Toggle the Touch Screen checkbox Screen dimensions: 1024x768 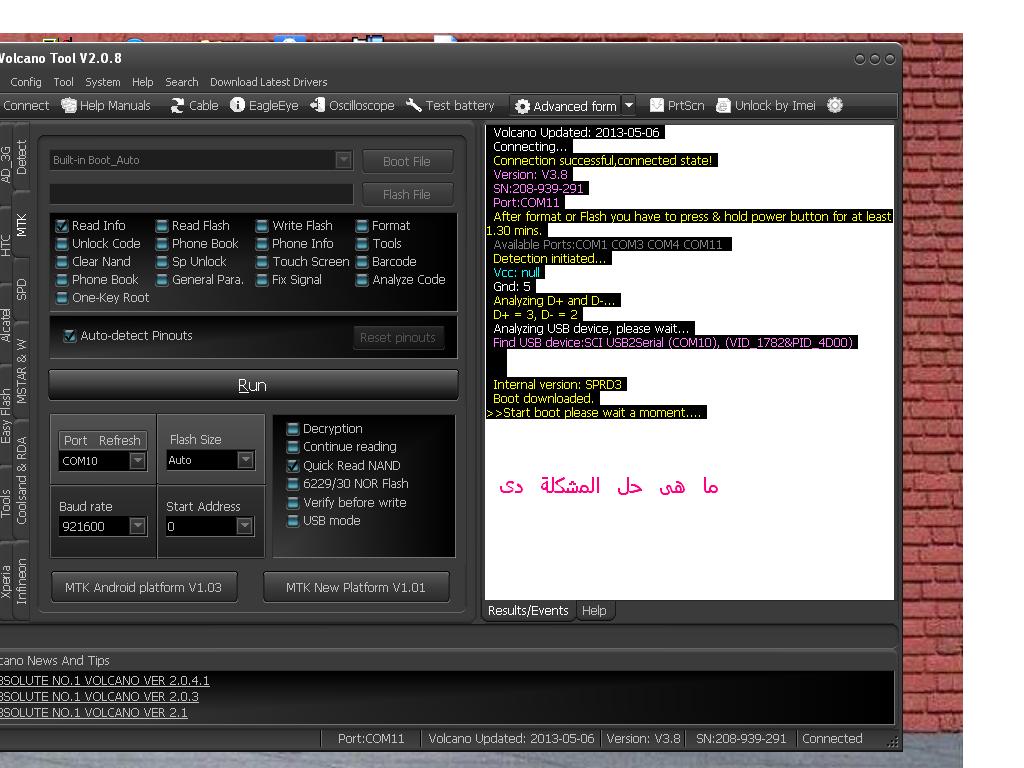coord(262,262)
